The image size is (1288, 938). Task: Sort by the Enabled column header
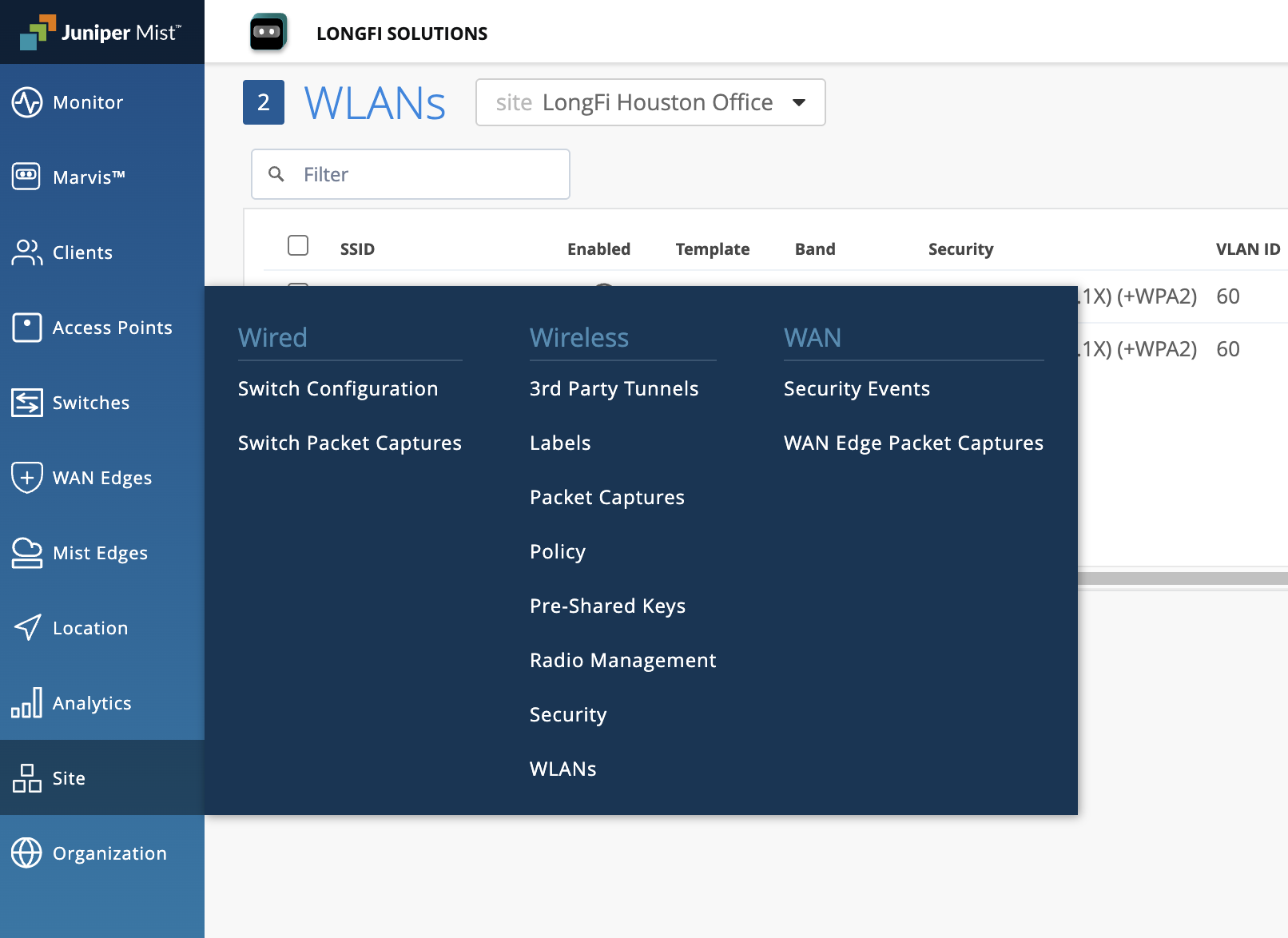[599, 249]
